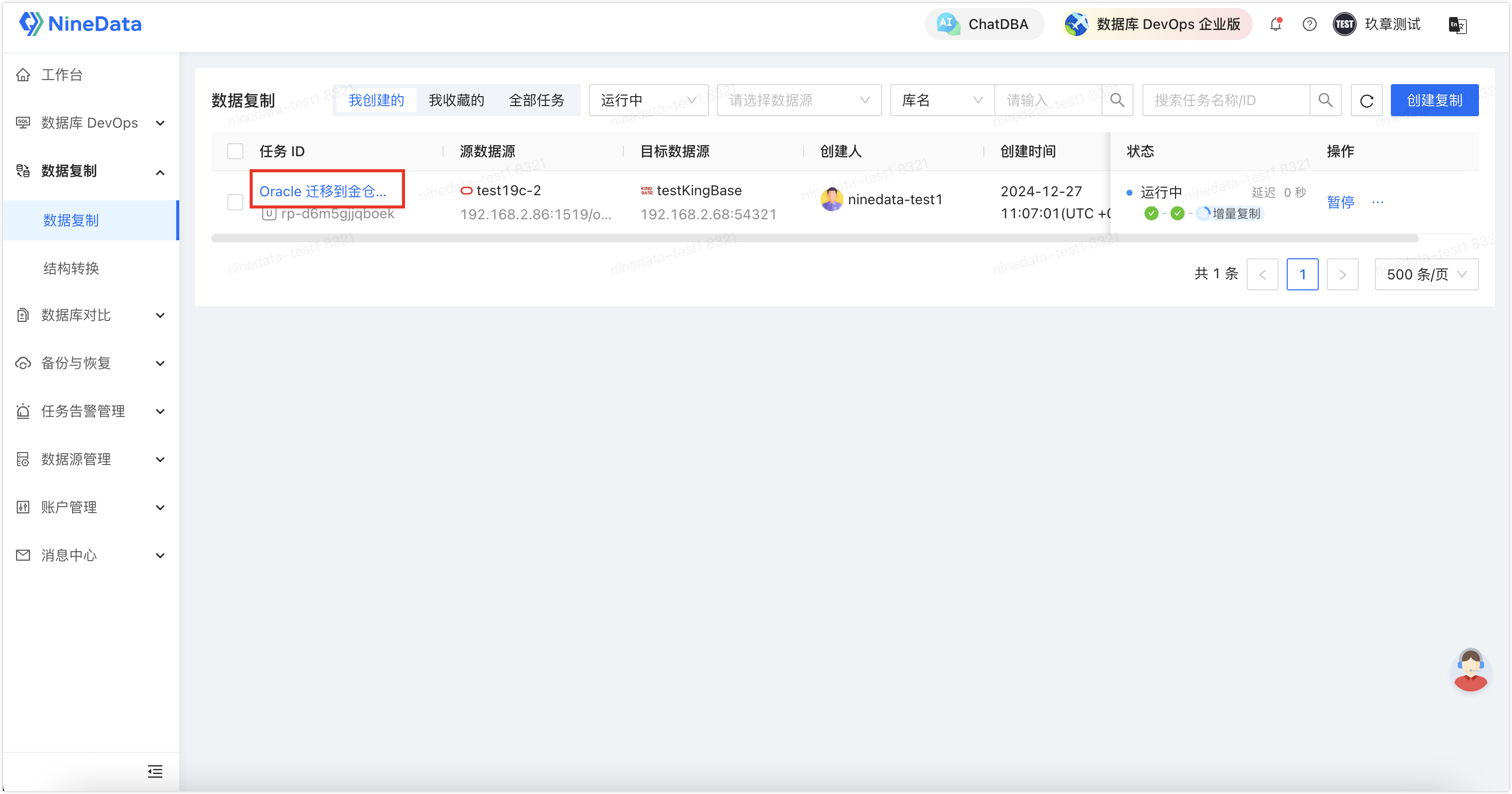Click 备份与恢复 cloud icon
This screenshot has width=1512, height=794.
[x=23, y=363]
